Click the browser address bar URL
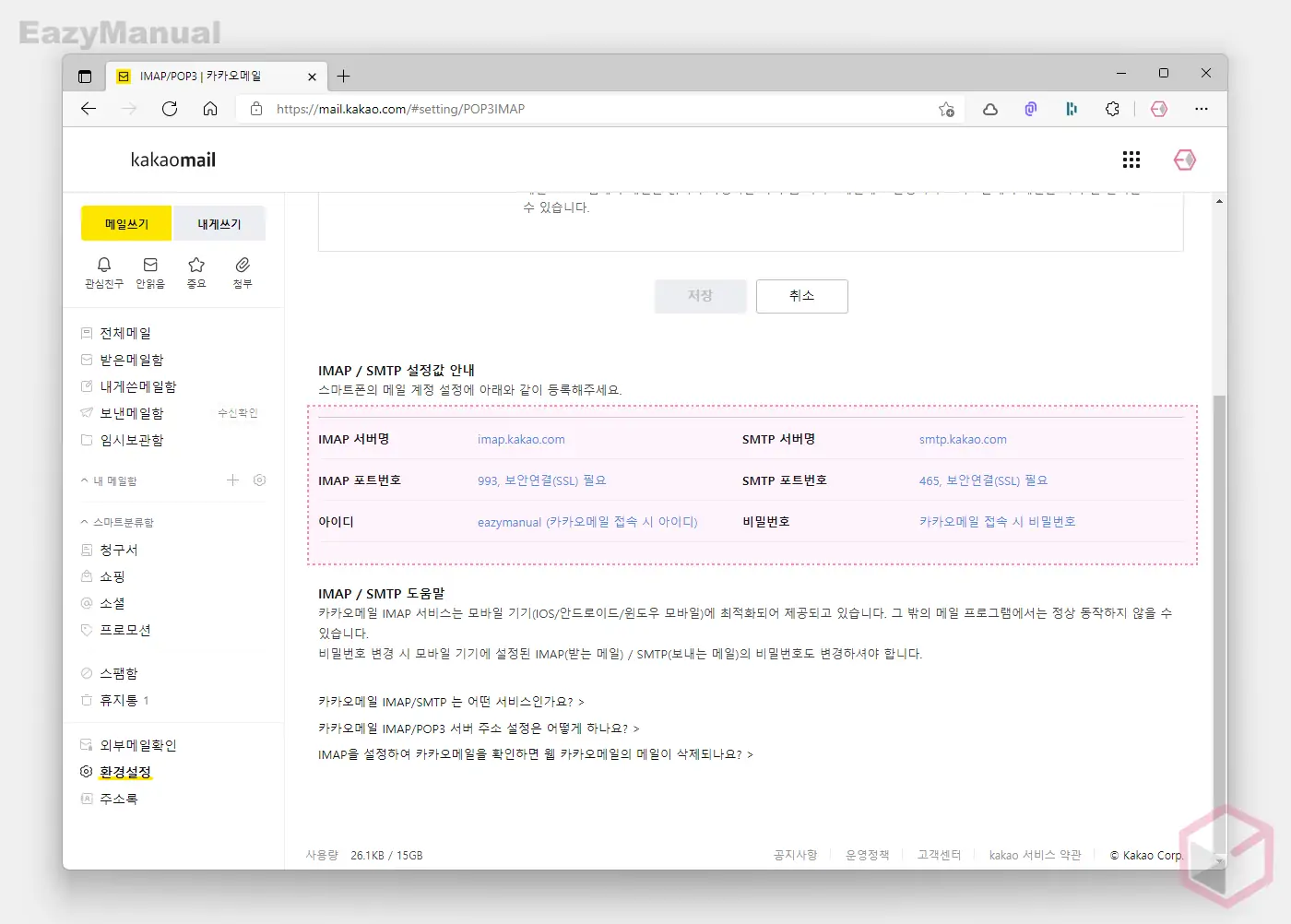1291x924 pixels. (401, 109)
